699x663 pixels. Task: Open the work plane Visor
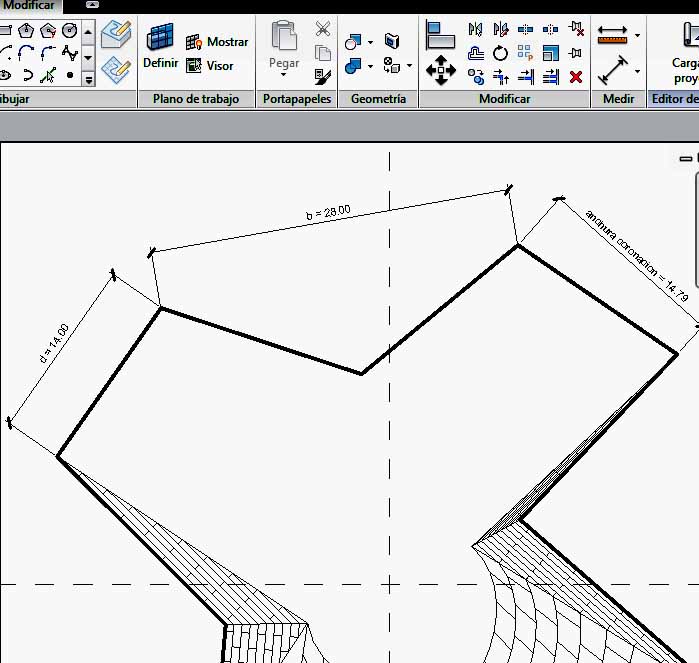point(210,66)
